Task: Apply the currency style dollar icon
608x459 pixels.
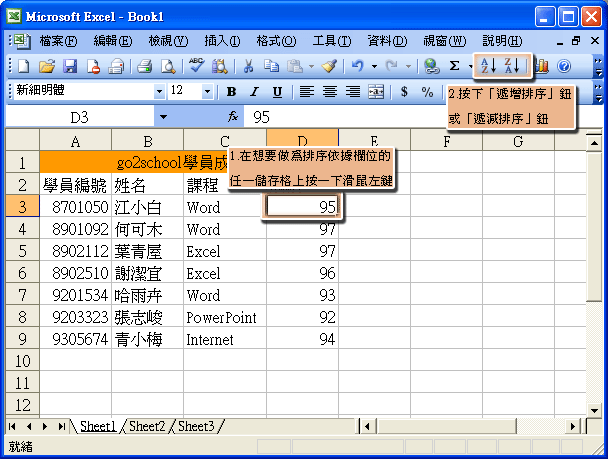Action: [x=404, y=91]
